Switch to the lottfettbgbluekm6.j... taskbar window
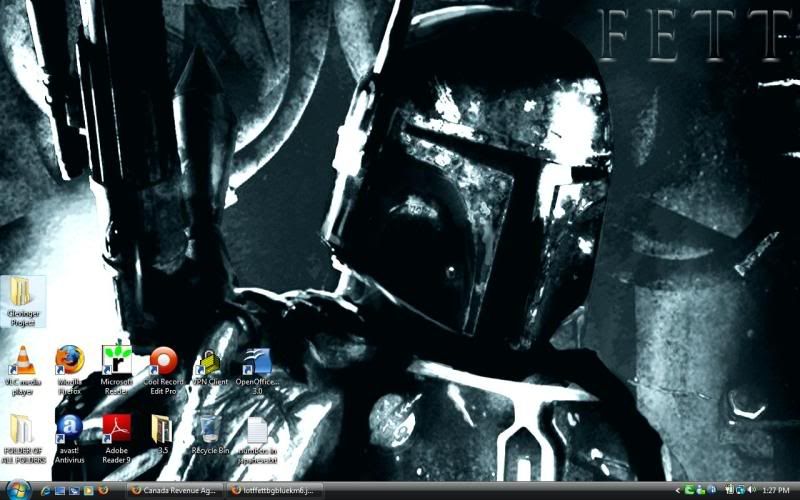Screen dimensions: 800x500 [x=274, y=491]
